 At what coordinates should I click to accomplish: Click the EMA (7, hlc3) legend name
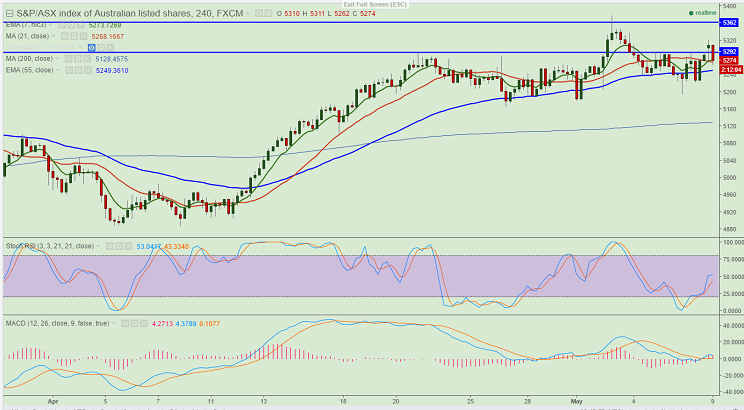[26, 25]
